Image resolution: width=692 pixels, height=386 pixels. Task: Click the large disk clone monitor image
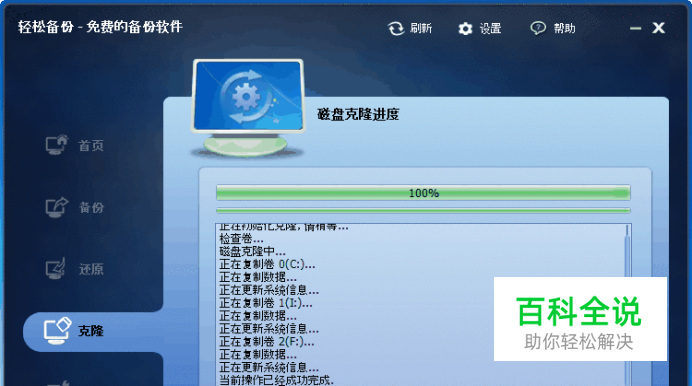pos(248,108)
